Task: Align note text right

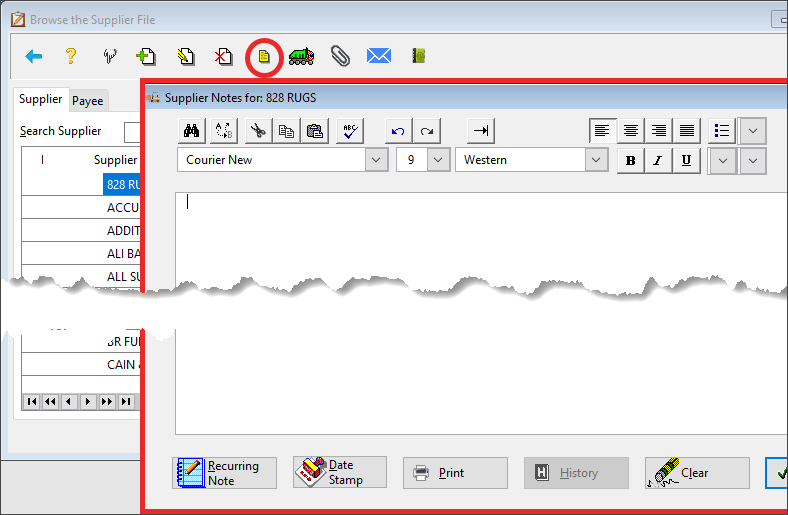Action: click(659, 131)
